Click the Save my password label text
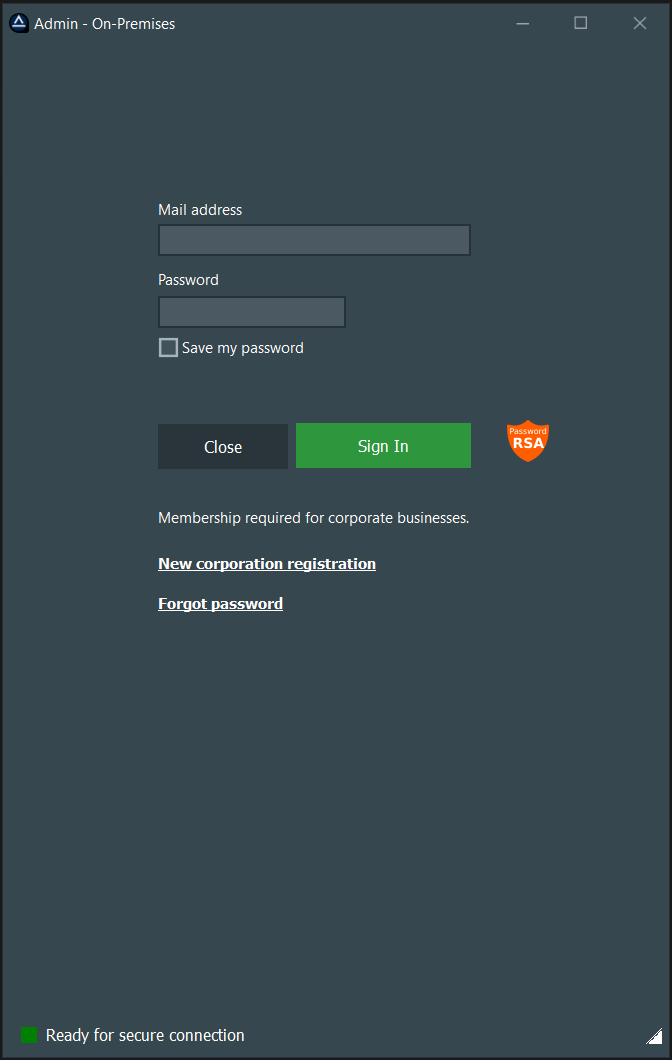Screen dimensions: 672x1060 point(242,347)
